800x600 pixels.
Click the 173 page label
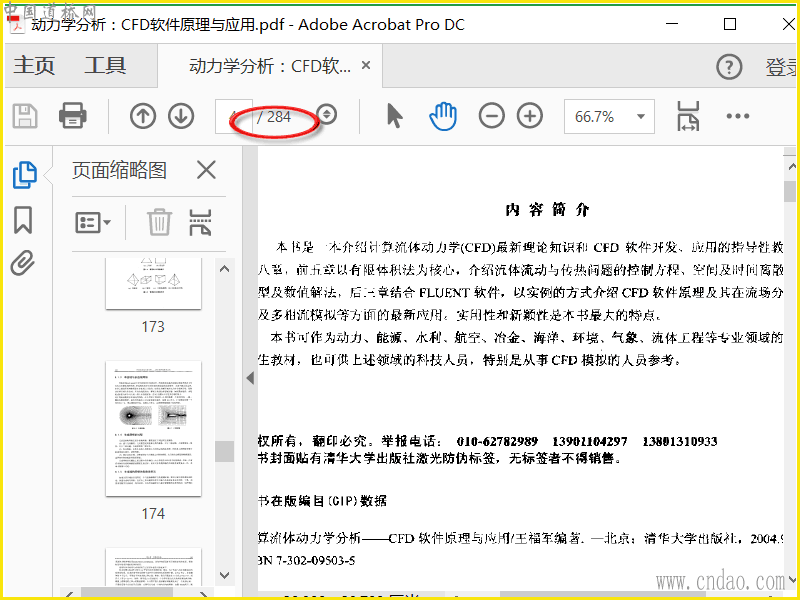coord(153,327)
